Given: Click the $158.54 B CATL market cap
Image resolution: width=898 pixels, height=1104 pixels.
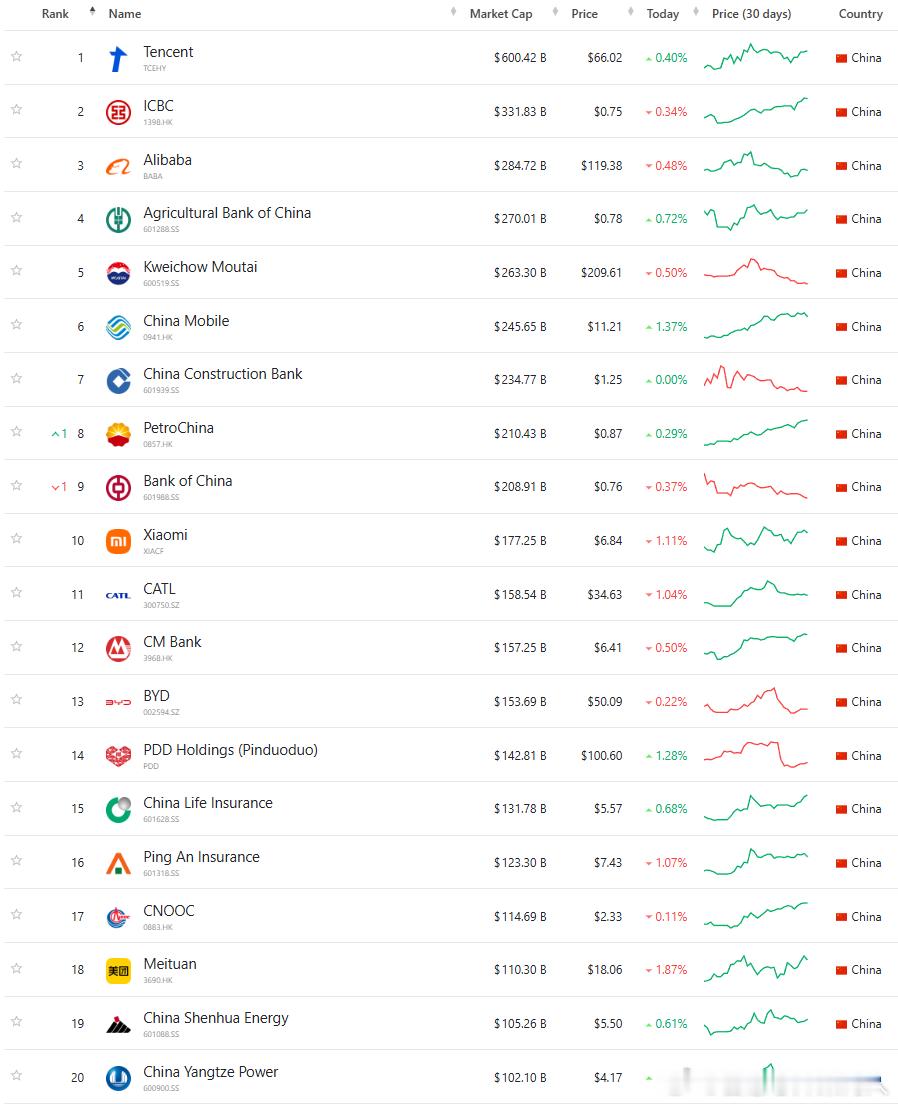Looking at the screenshot, I should click(520, 596).
